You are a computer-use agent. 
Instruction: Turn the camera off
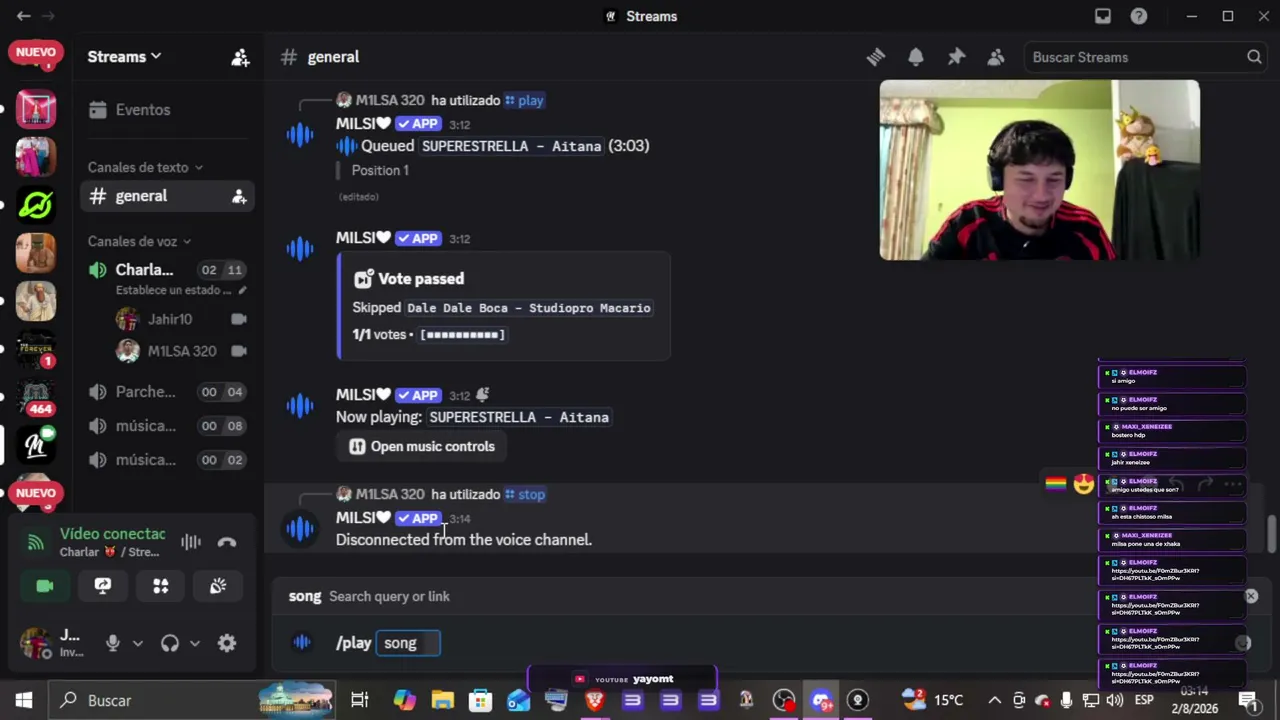click(45, 586)
